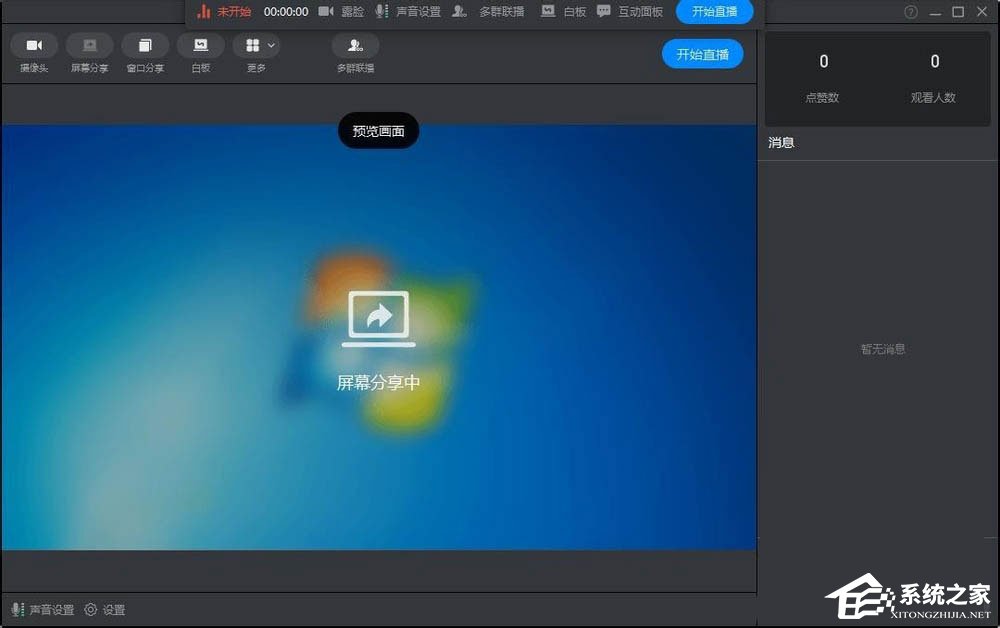Open the 声音设置 dropdown in top bar
Viewport: 1000px width, 628px height.
click(418, 12)
